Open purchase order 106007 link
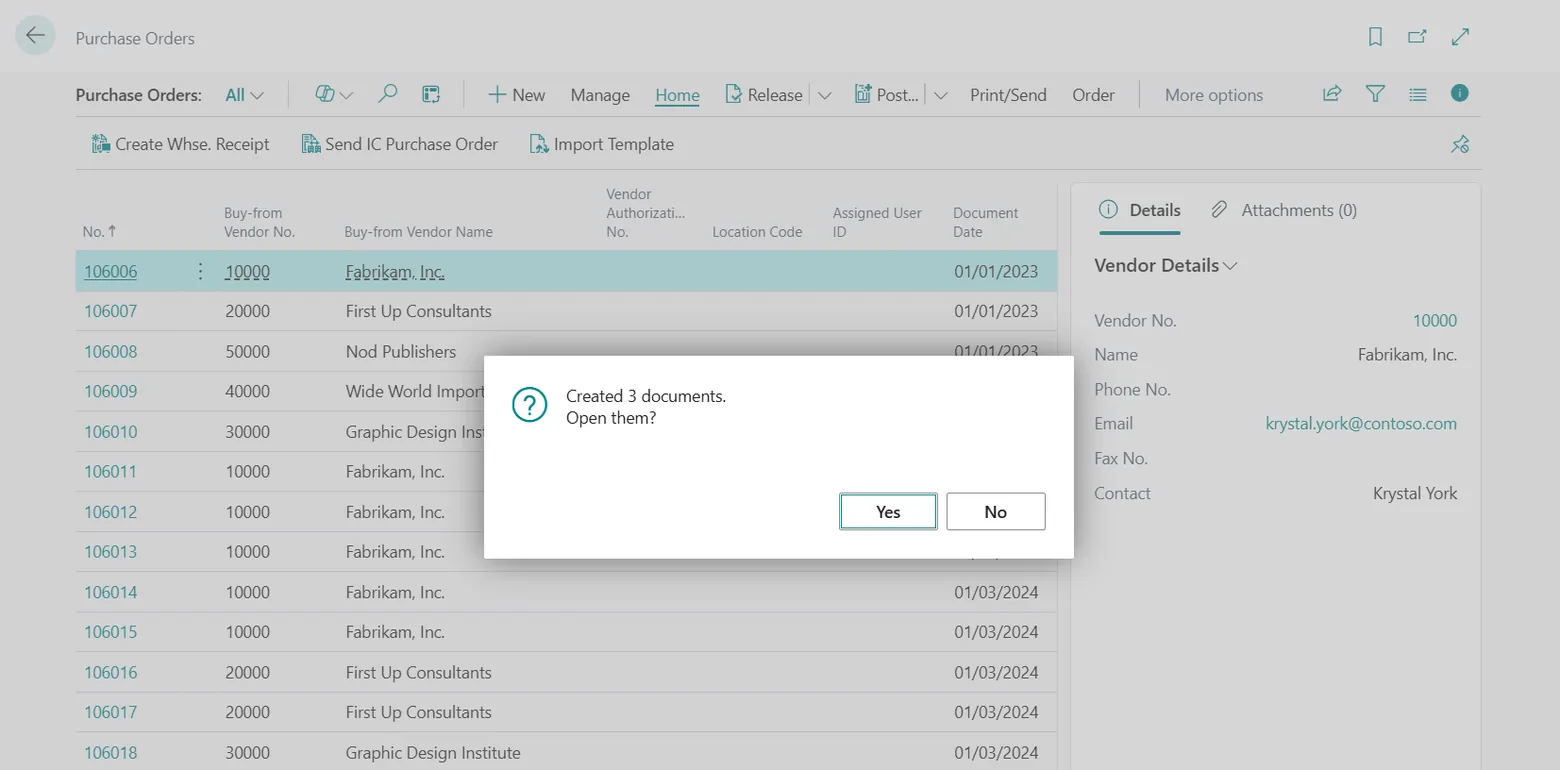The height and width of the screenshot is (770, 1560). (111, 311)
